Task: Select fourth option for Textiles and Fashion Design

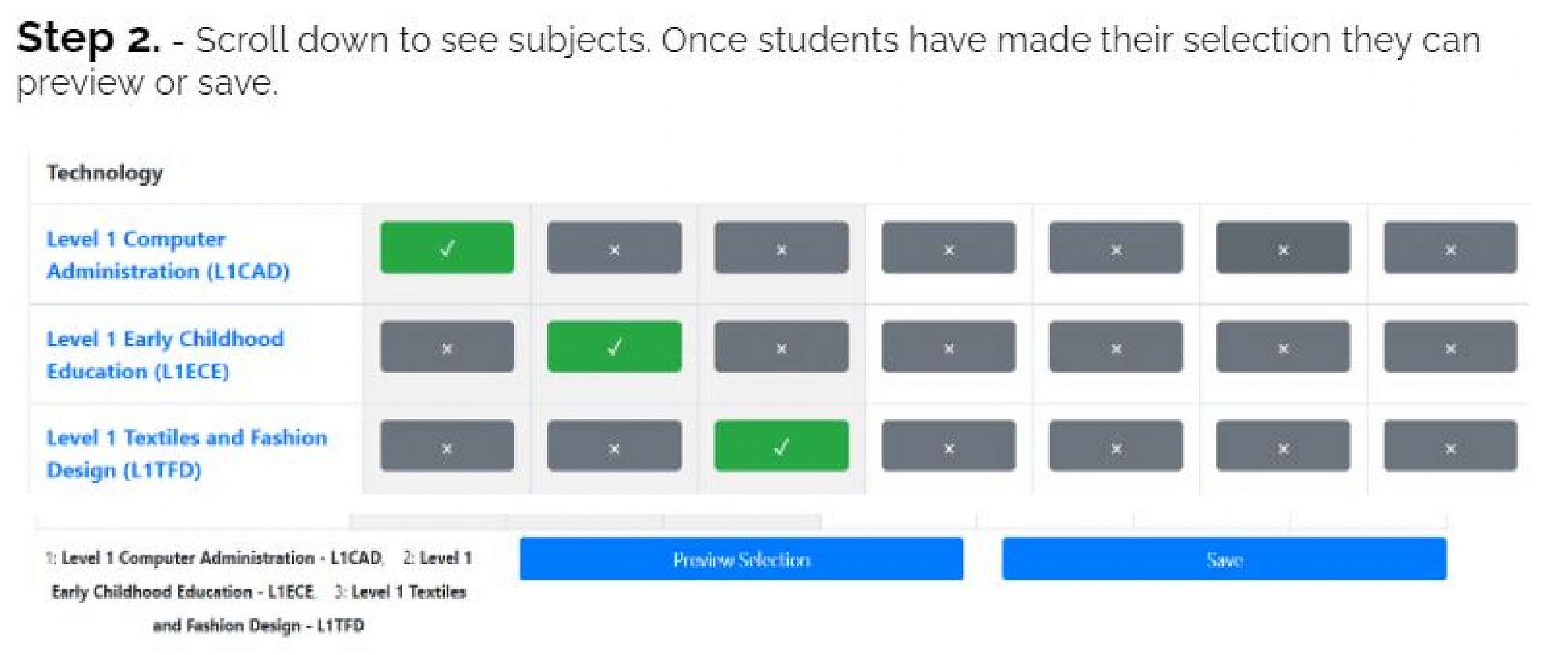Action: [x=948, y=446]
